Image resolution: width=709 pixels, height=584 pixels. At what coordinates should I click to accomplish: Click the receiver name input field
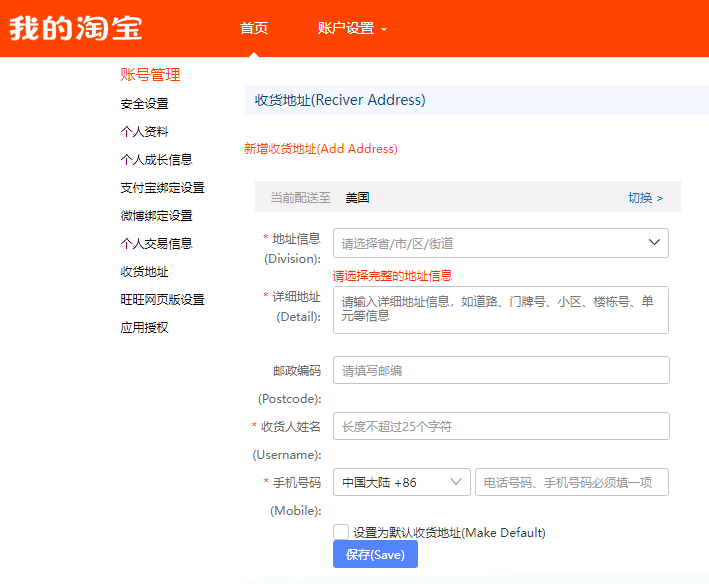click(x=501, y=426)
